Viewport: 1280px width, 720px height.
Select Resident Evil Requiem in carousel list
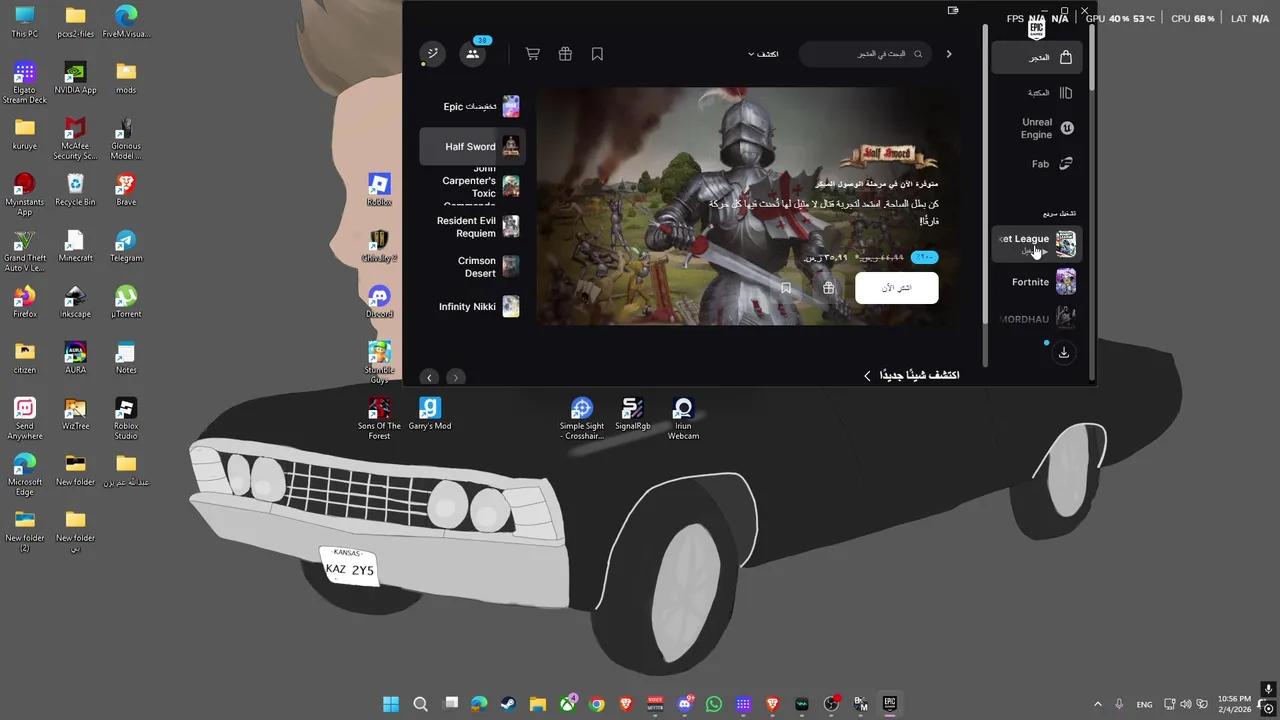(x=472, y=227)
